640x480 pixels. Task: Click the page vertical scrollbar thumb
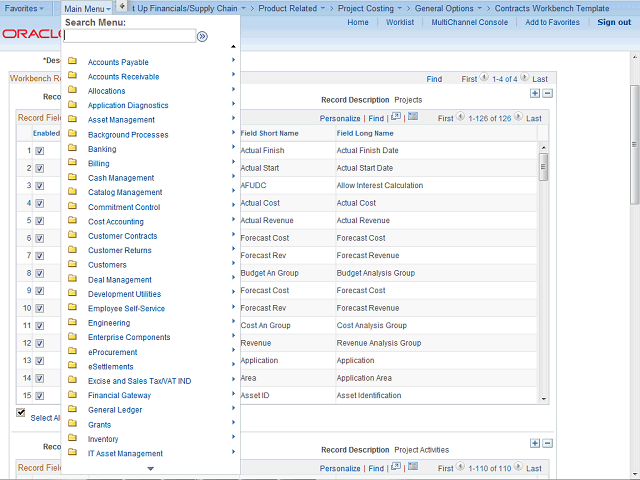(x=634, y=144)
